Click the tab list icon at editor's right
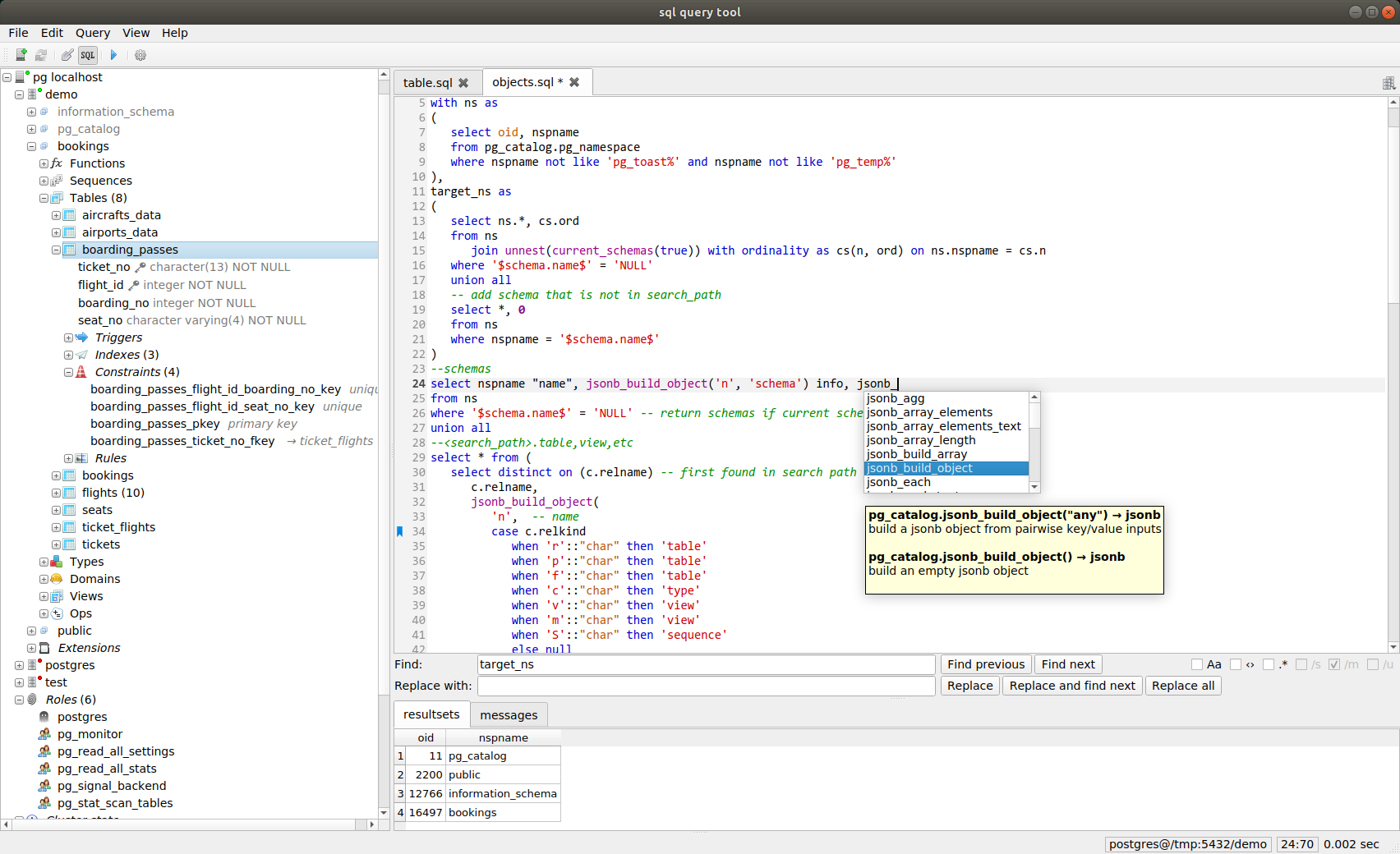This screenshot has height=854, width=1400. point(1388,83)
